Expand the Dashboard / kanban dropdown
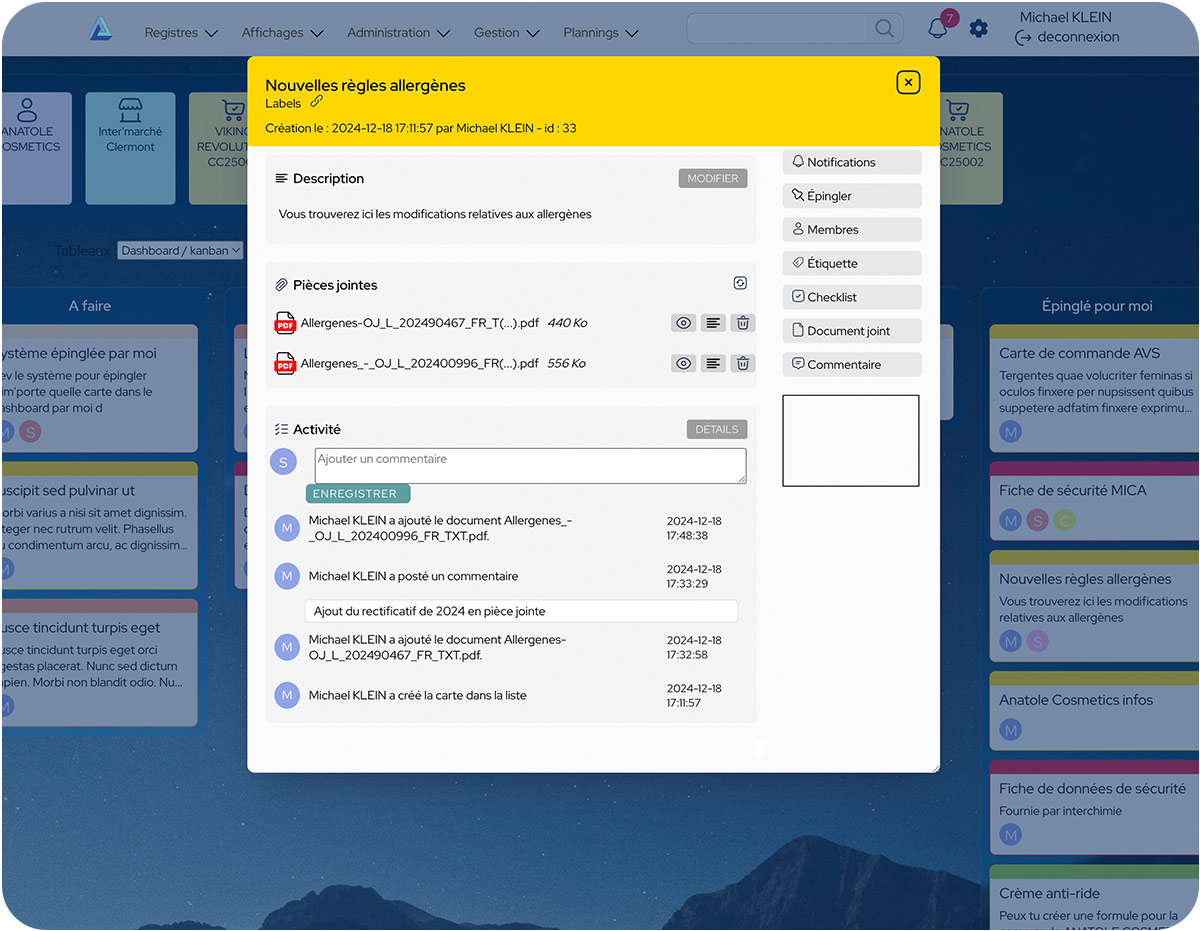The height and width of the screenshot is (931, 1200). pos(180,251)
